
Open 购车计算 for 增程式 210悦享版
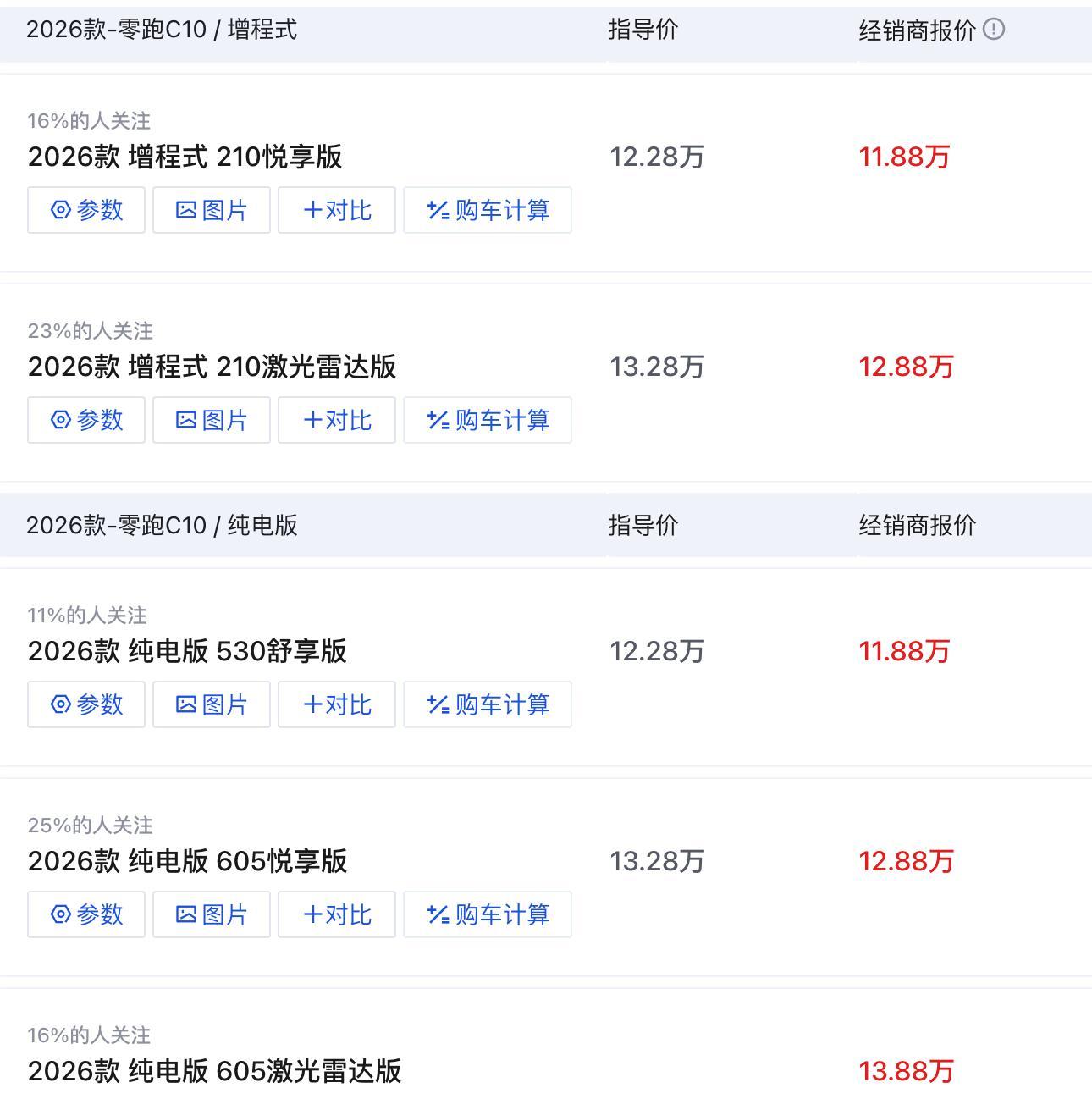click(488, 210)
